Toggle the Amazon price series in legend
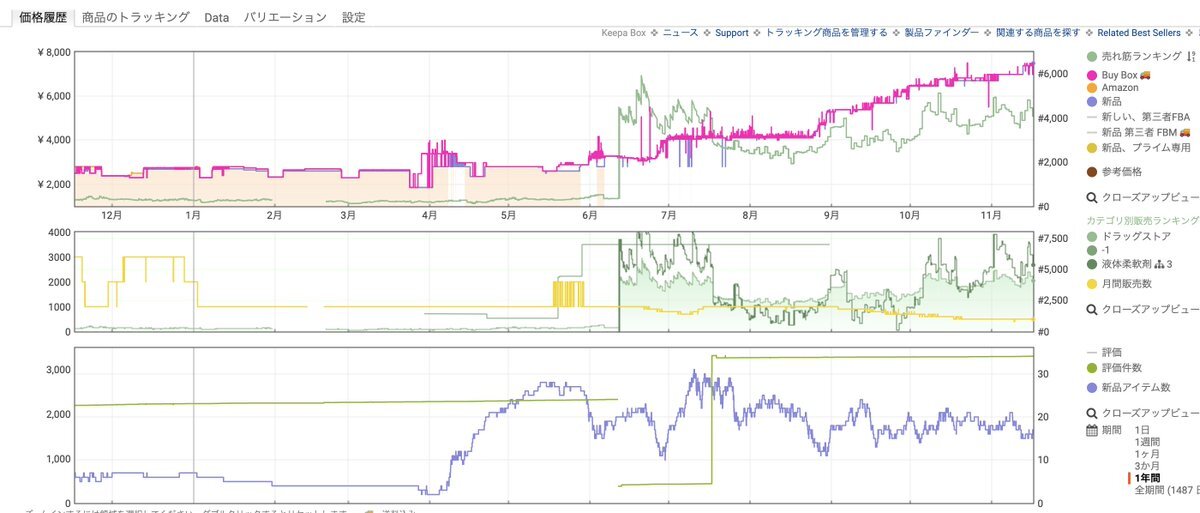 coord(1092,88)
